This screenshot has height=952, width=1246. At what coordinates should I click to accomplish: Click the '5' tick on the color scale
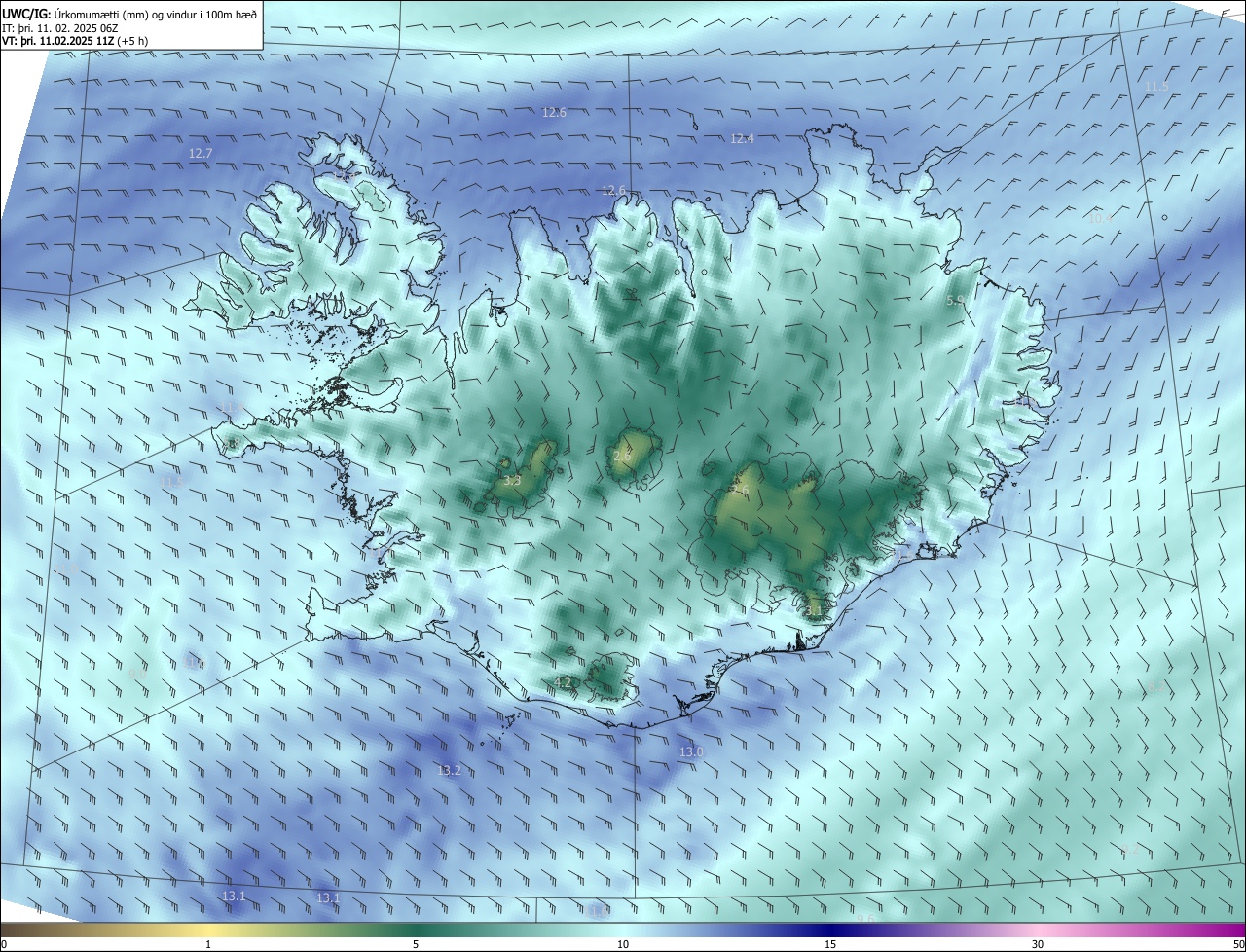(x=416, y=944)
